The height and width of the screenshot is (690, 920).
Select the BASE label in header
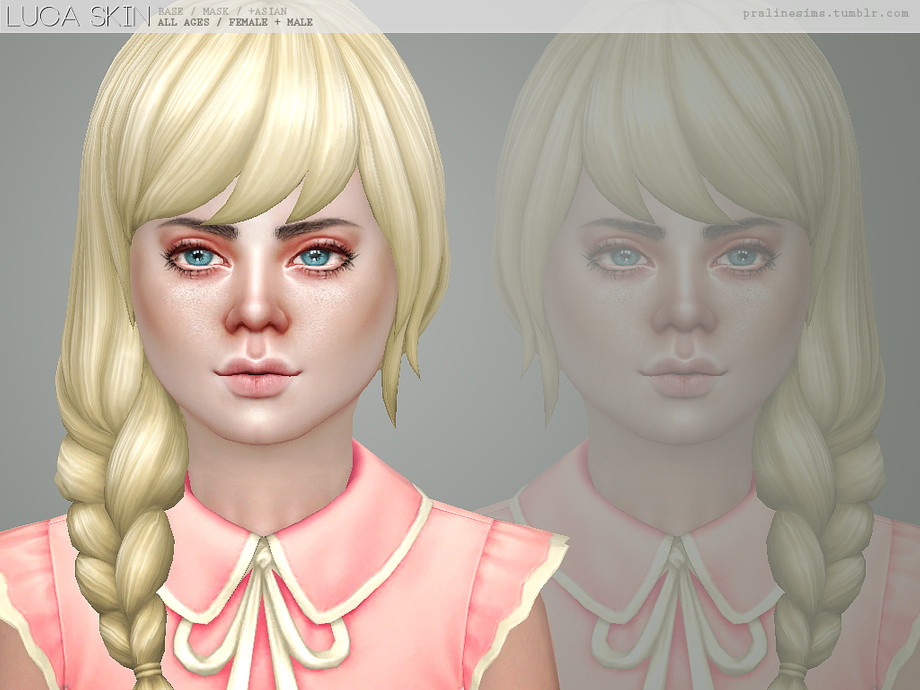[x=171, y=11]
